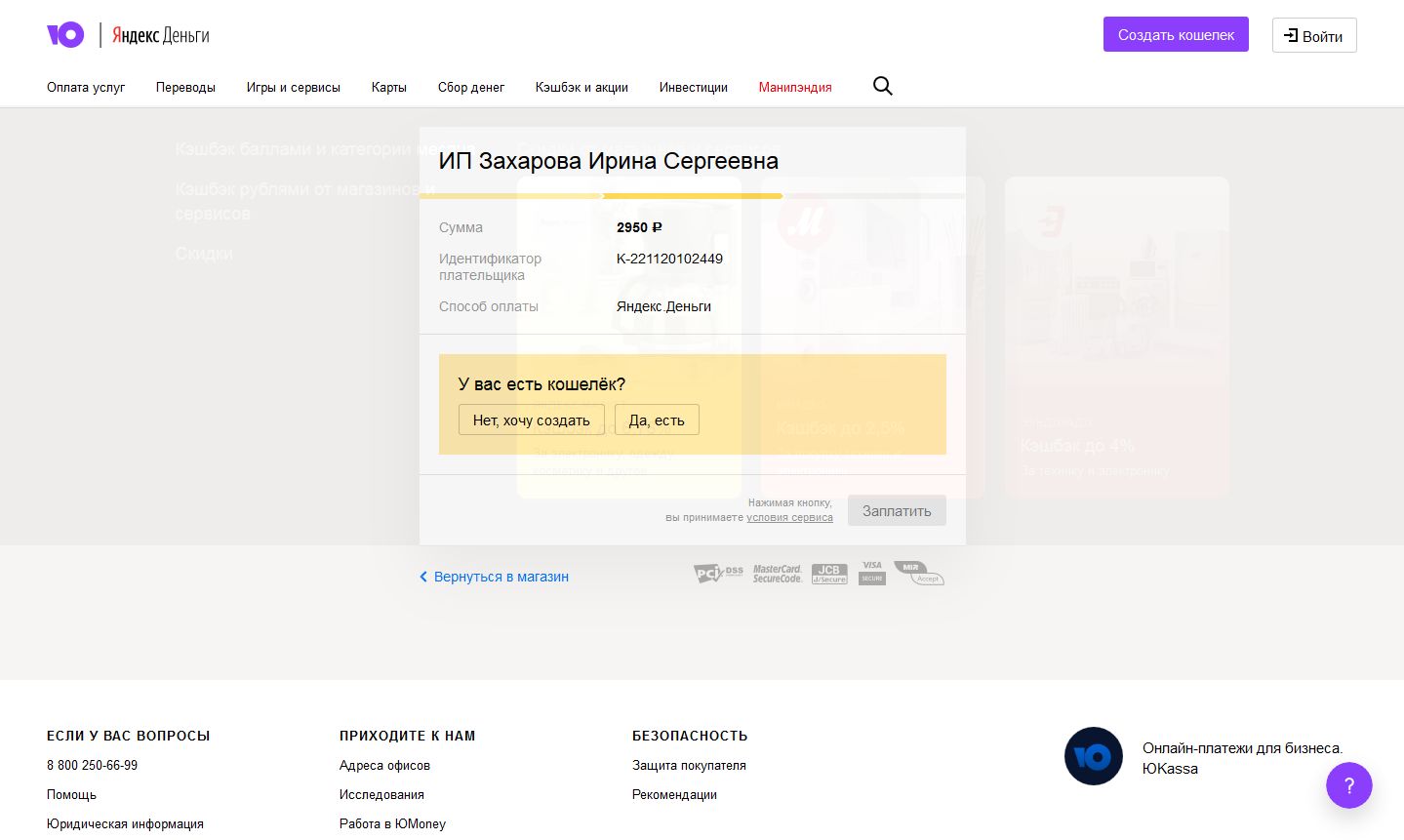Click Онлайн-платежи для бизнеса ЮKassa text
This screenshot has width=1404, height=840.
coord(1242,758)
